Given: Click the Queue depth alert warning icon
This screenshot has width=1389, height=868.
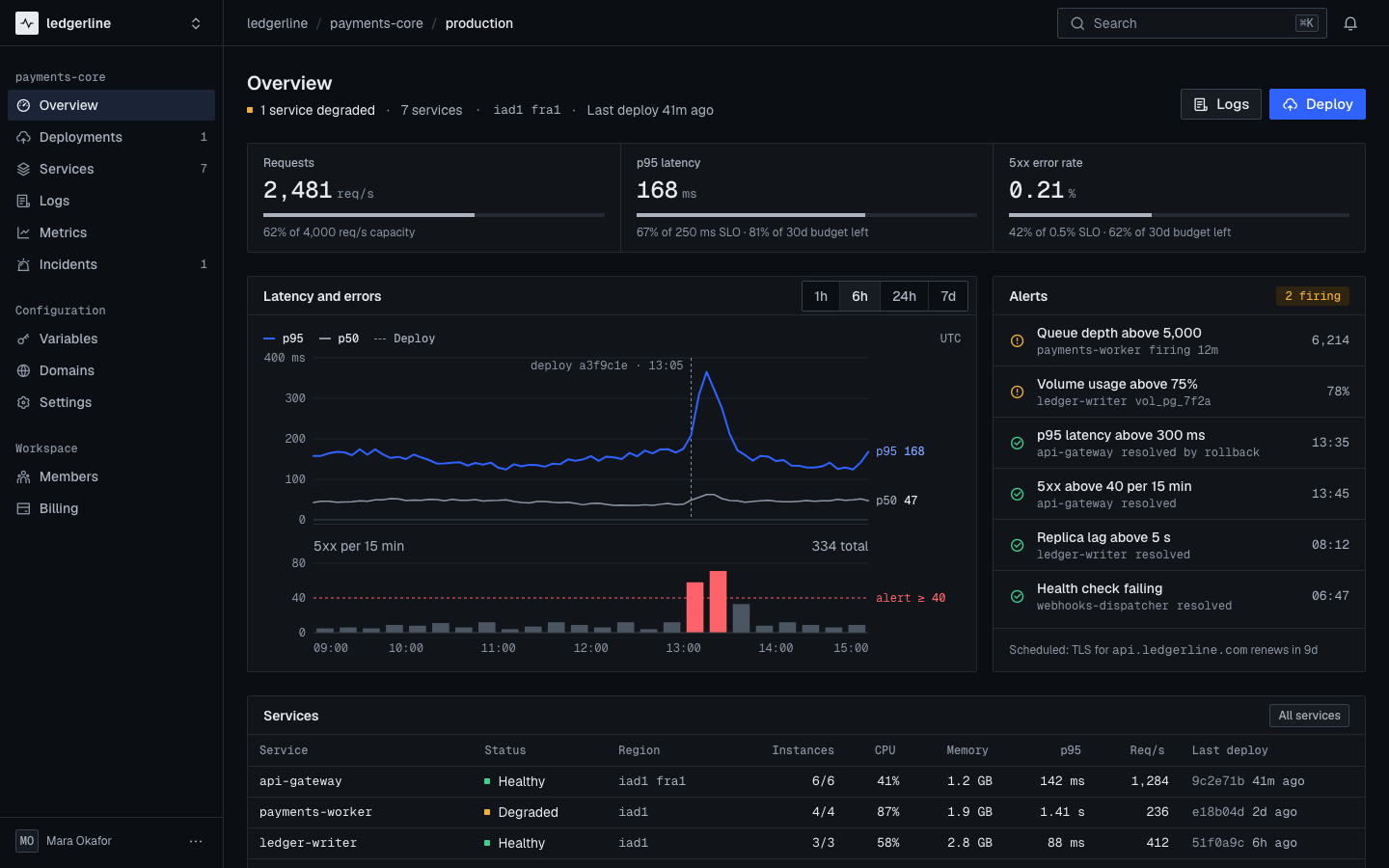Looking at the screenshot, I should coord(1017,340).
